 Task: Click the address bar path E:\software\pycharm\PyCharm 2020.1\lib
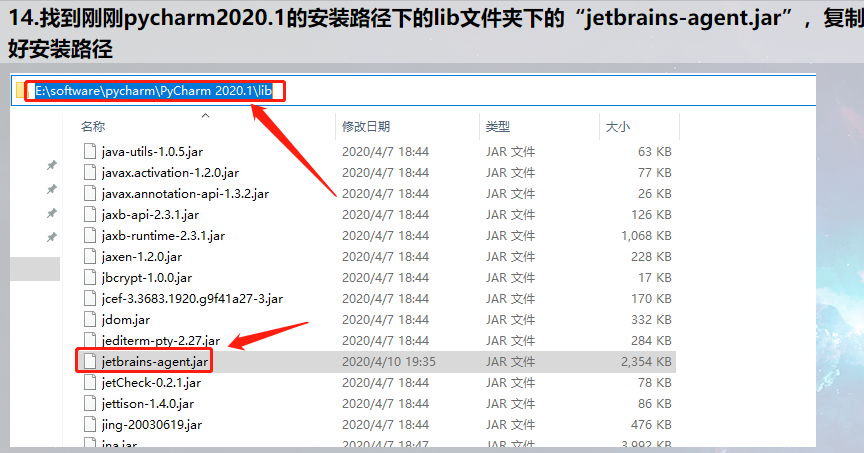coord(154,91)
